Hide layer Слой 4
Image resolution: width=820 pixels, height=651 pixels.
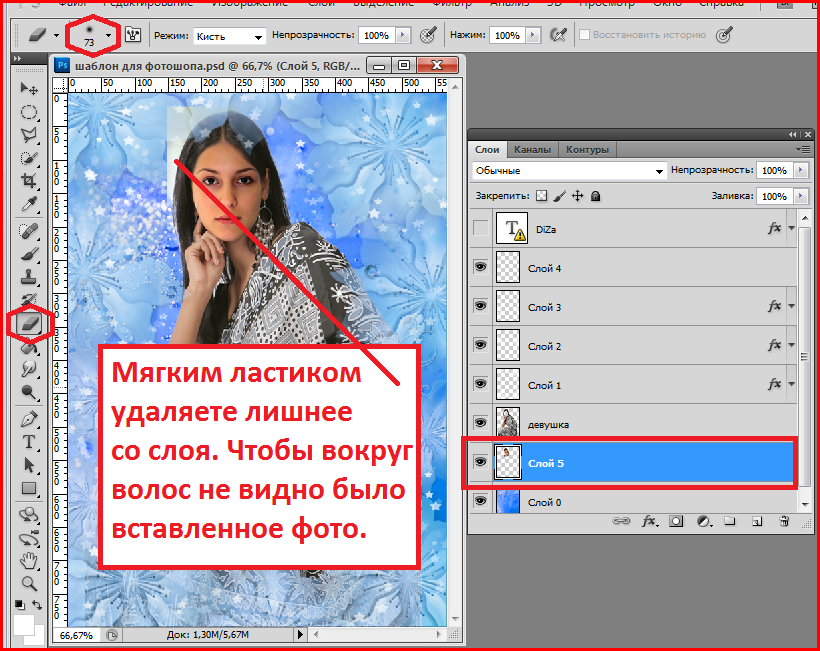(x=480, y=267)
